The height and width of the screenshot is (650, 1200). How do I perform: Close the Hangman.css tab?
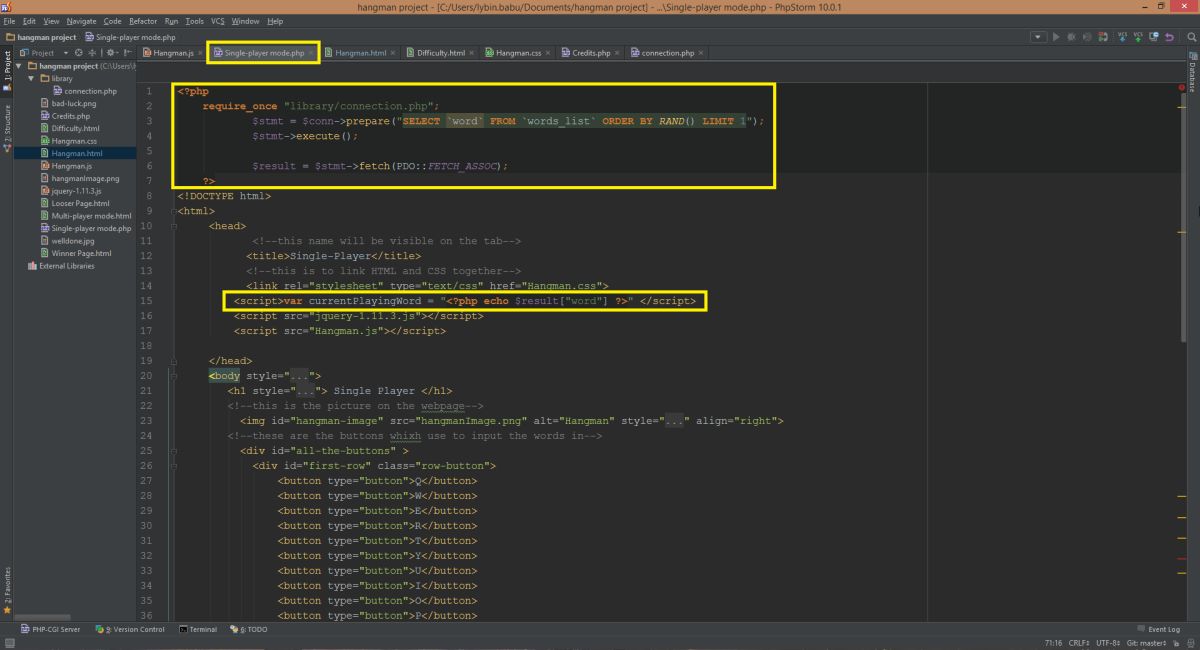coord(546,53)
